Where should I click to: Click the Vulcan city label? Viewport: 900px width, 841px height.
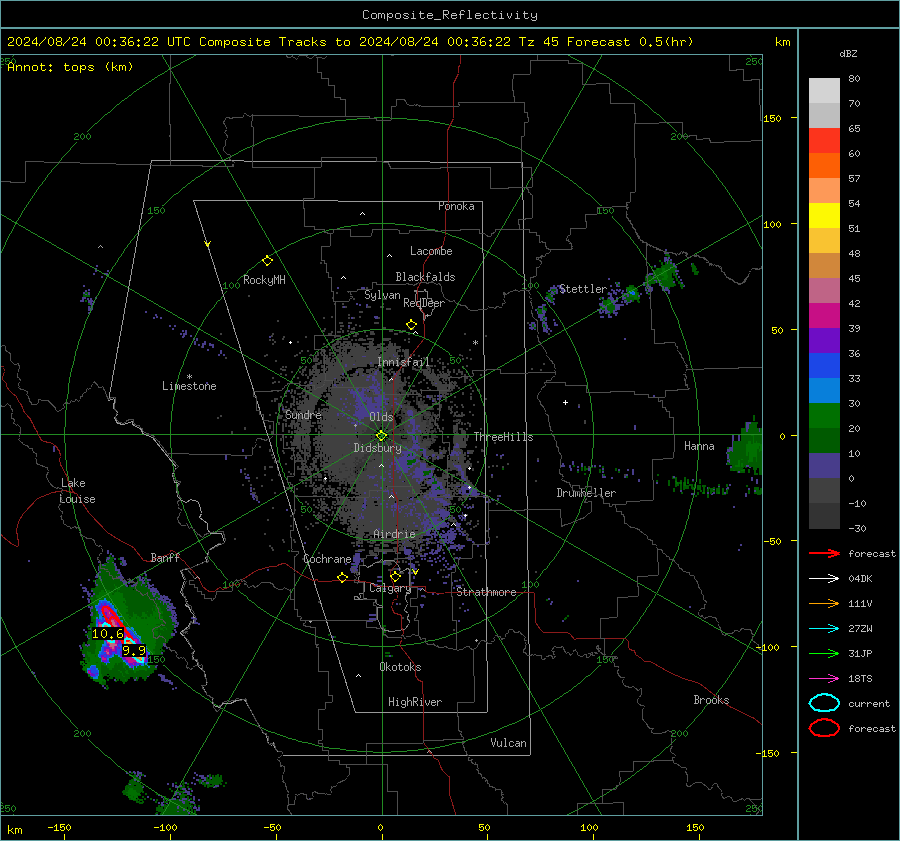coord(508,743)
